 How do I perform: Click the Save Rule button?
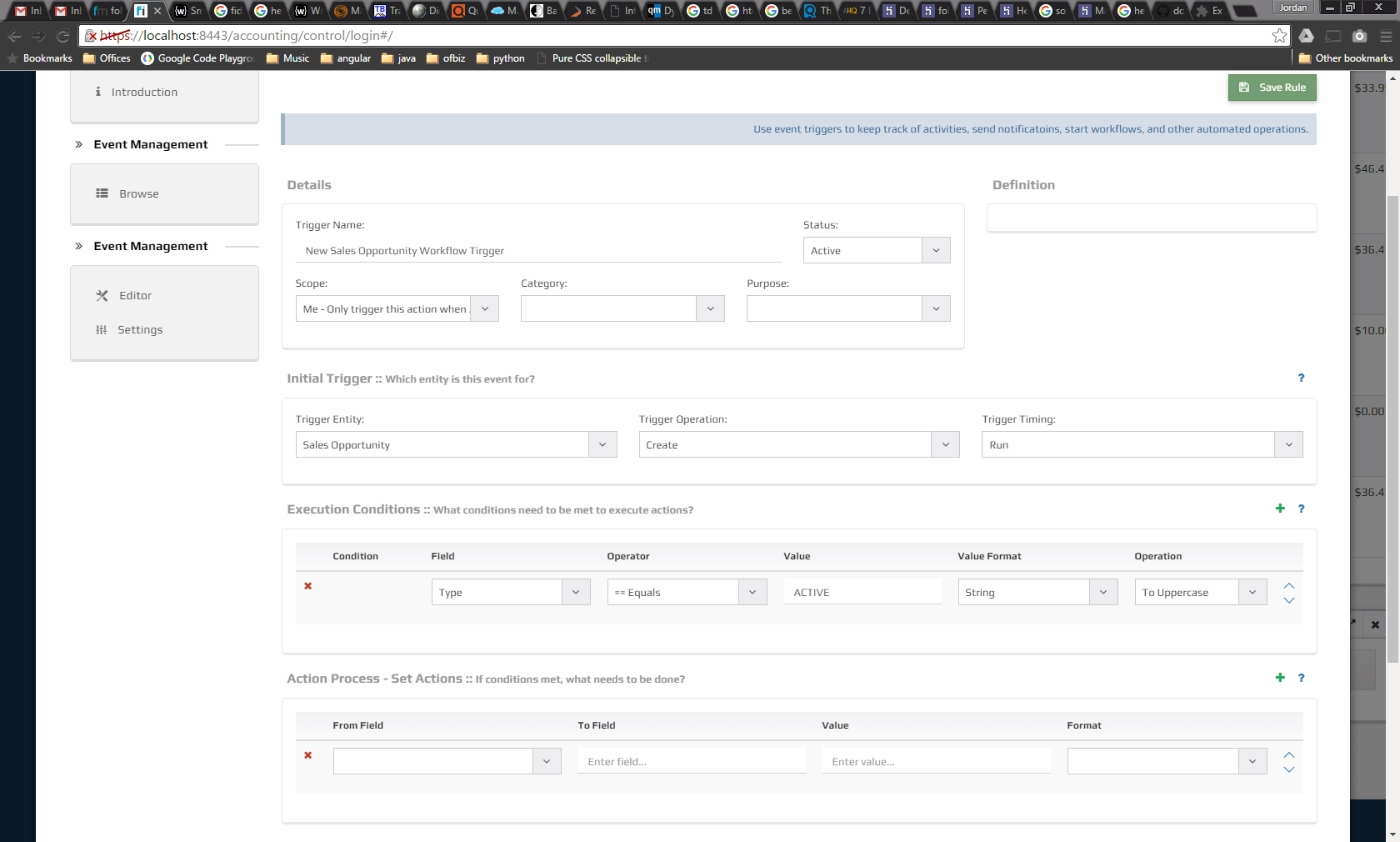pos(1272,88)
